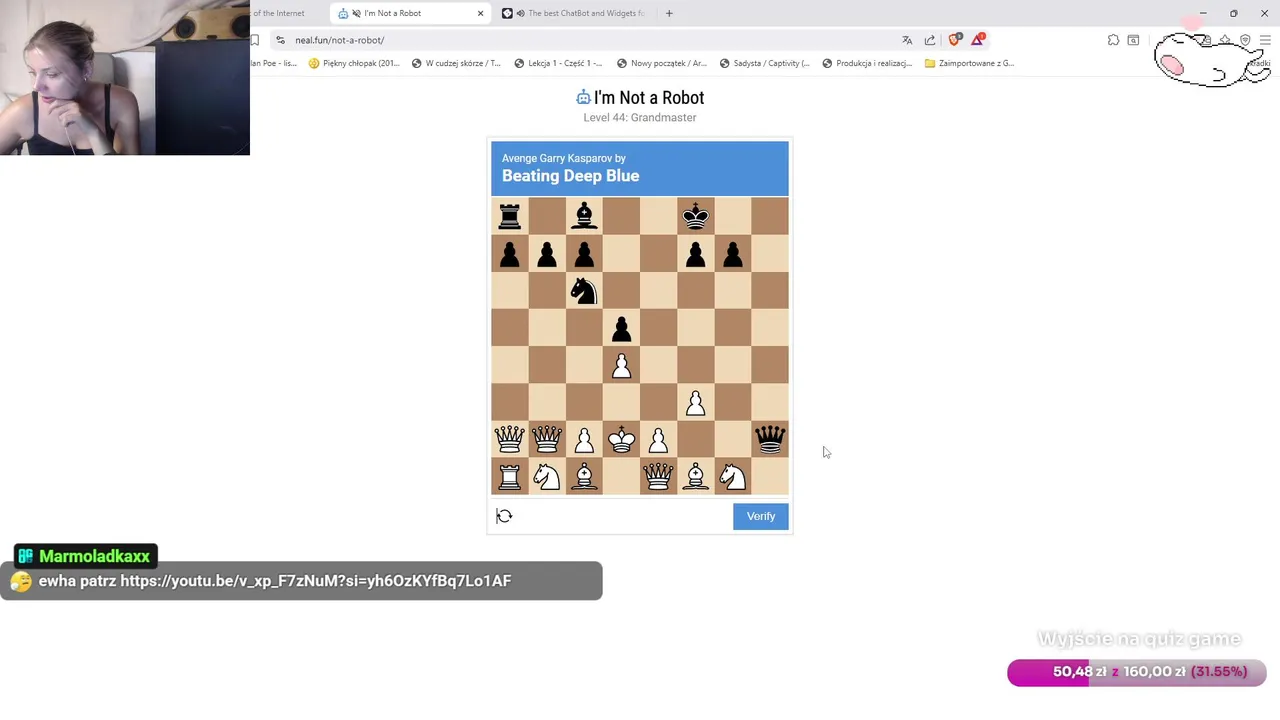This screenshot has width=1280, height=720.
Task: Open the 'Nowy początek / Ar...' bookmark
Action: point(661,63)
